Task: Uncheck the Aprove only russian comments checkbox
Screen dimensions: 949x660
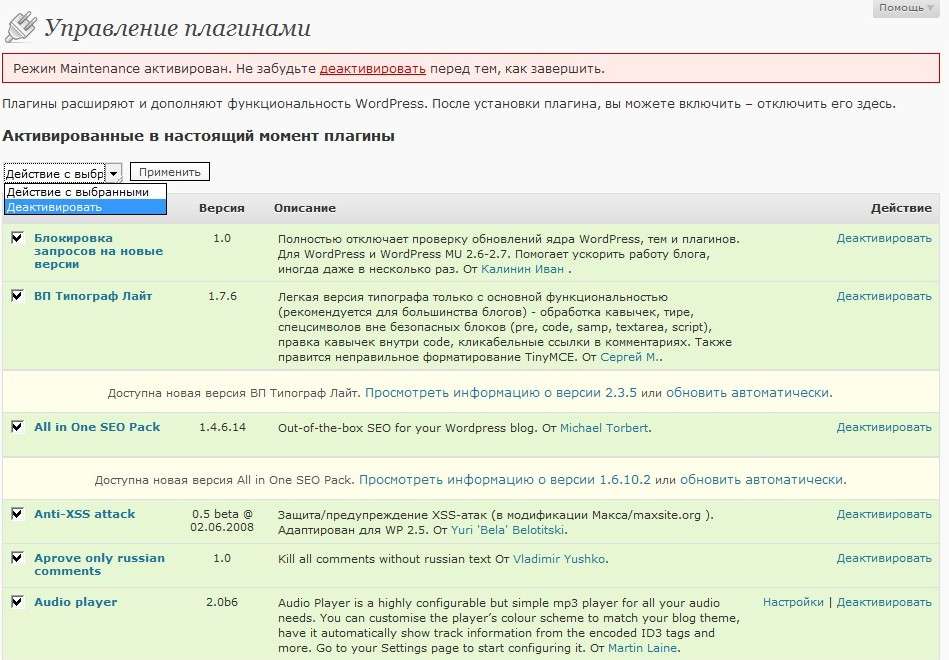Action: tap(17, 558)
